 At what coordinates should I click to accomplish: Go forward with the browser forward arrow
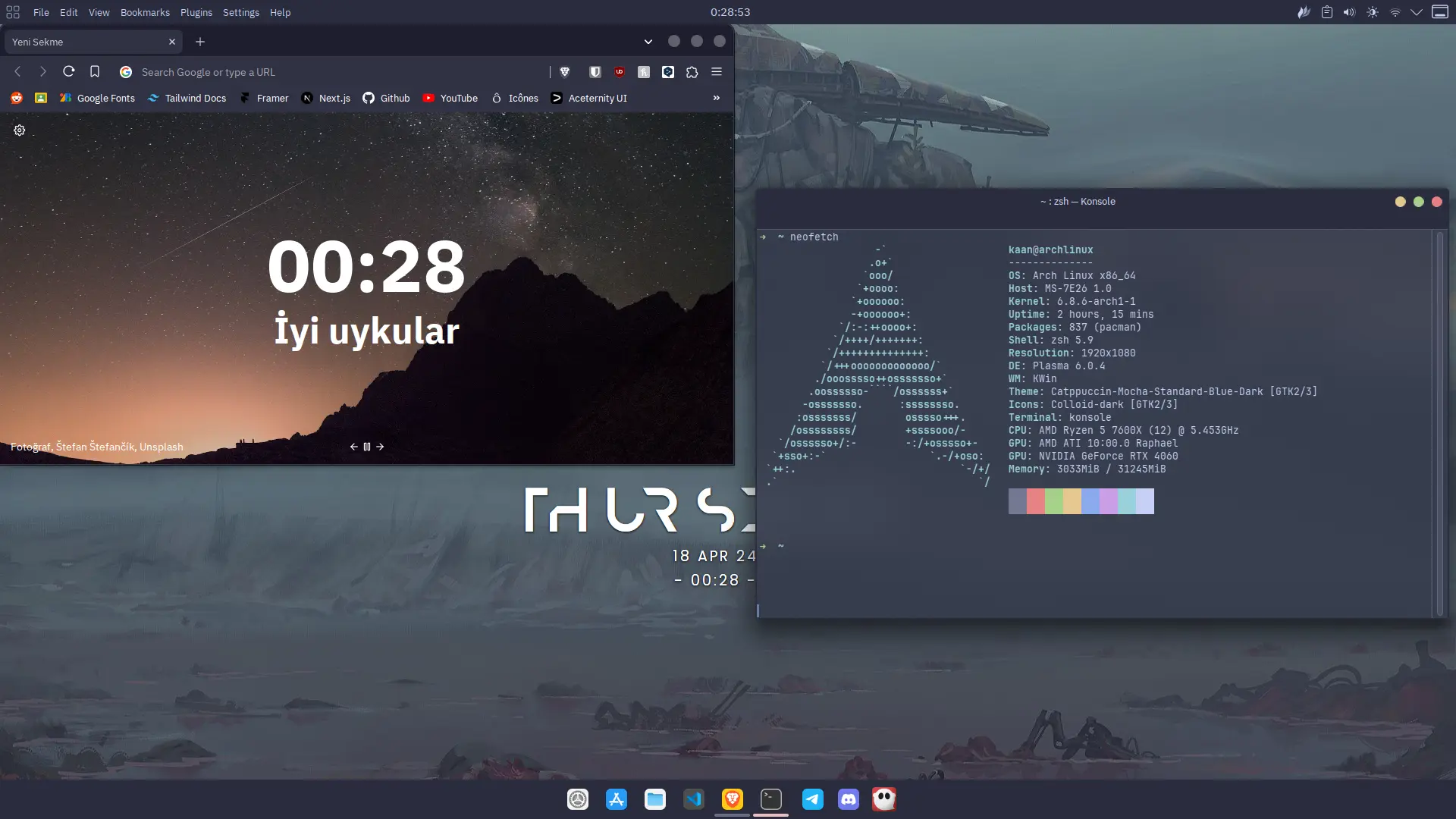[42, 71]
